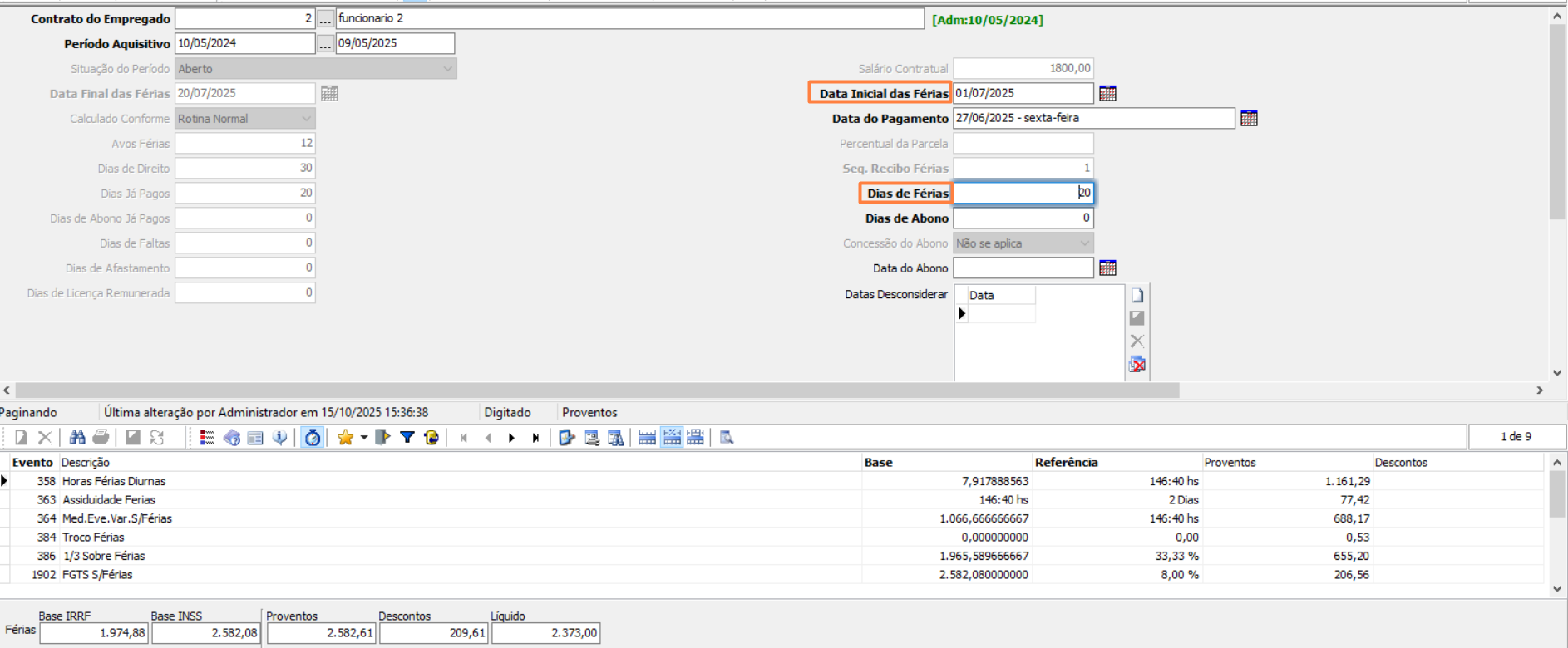This screenshot has width=1568, height=648.
Task: Open the Calculado Conforme combo box
Action: 306,119
